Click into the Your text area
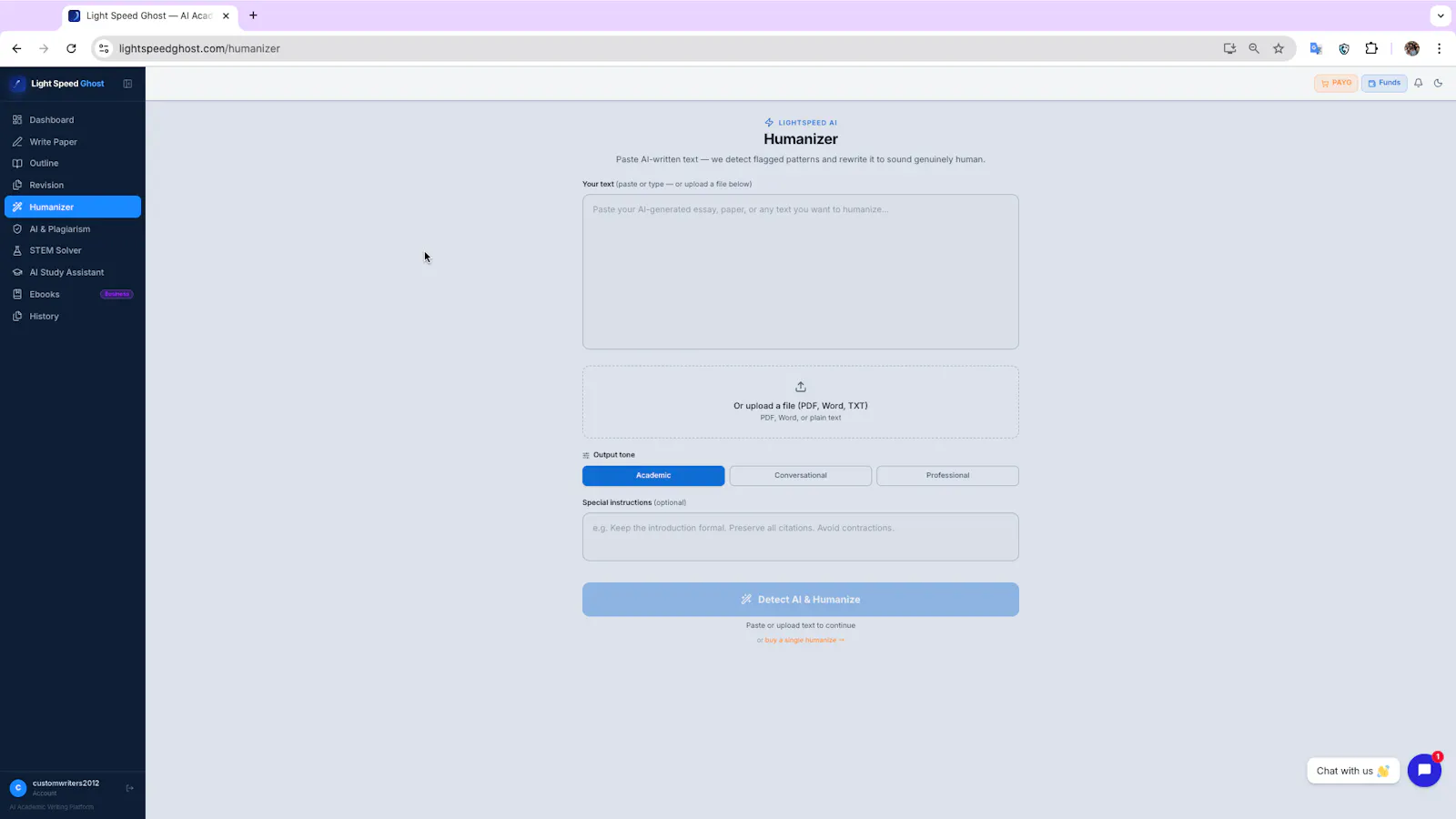Image resolution: width=1456 pixels, height=819 pixels. click(x=801, y=271)
